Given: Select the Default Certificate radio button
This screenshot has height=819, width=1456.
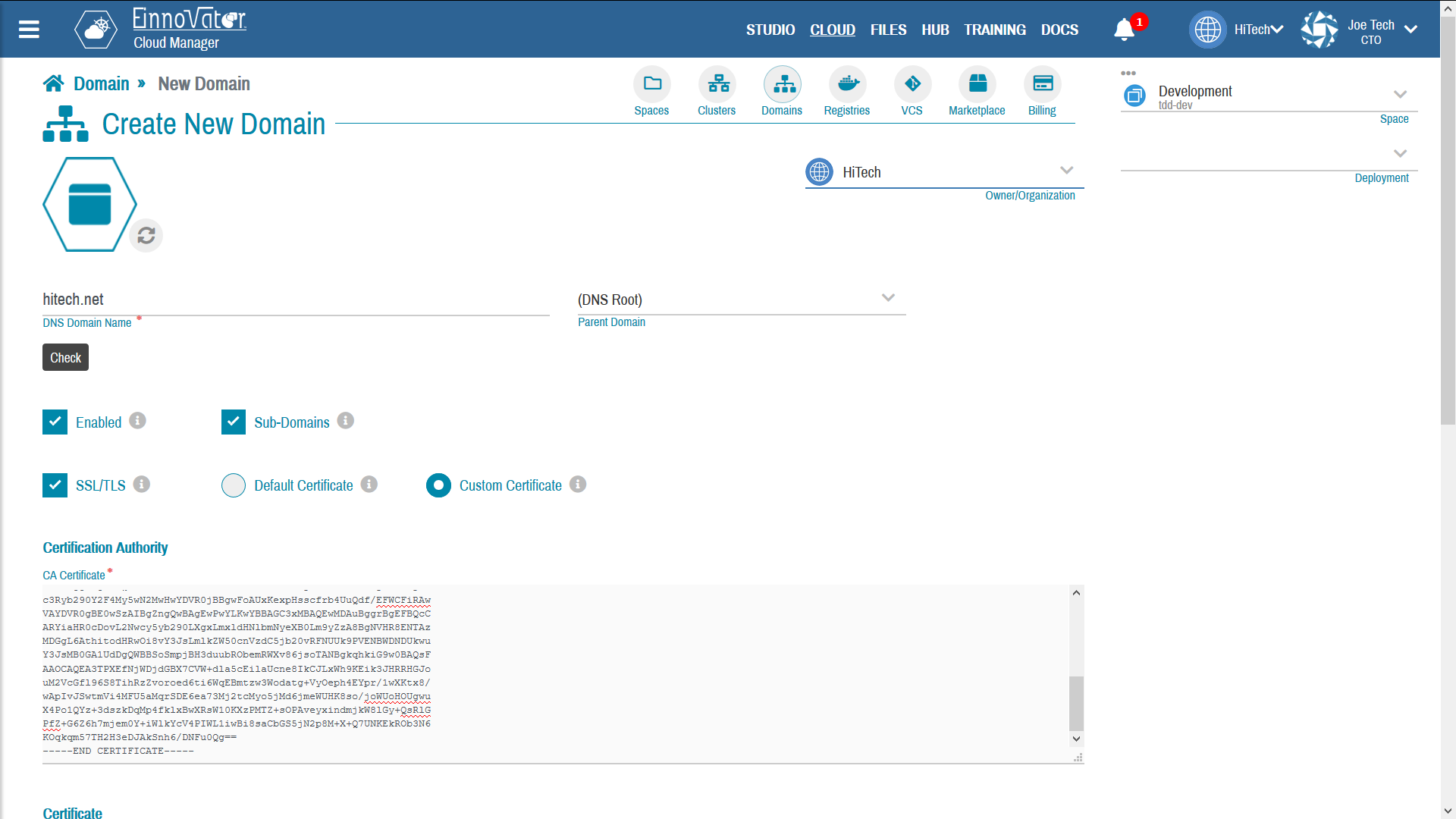Looking at the screenshot, I should coord(233,486).
